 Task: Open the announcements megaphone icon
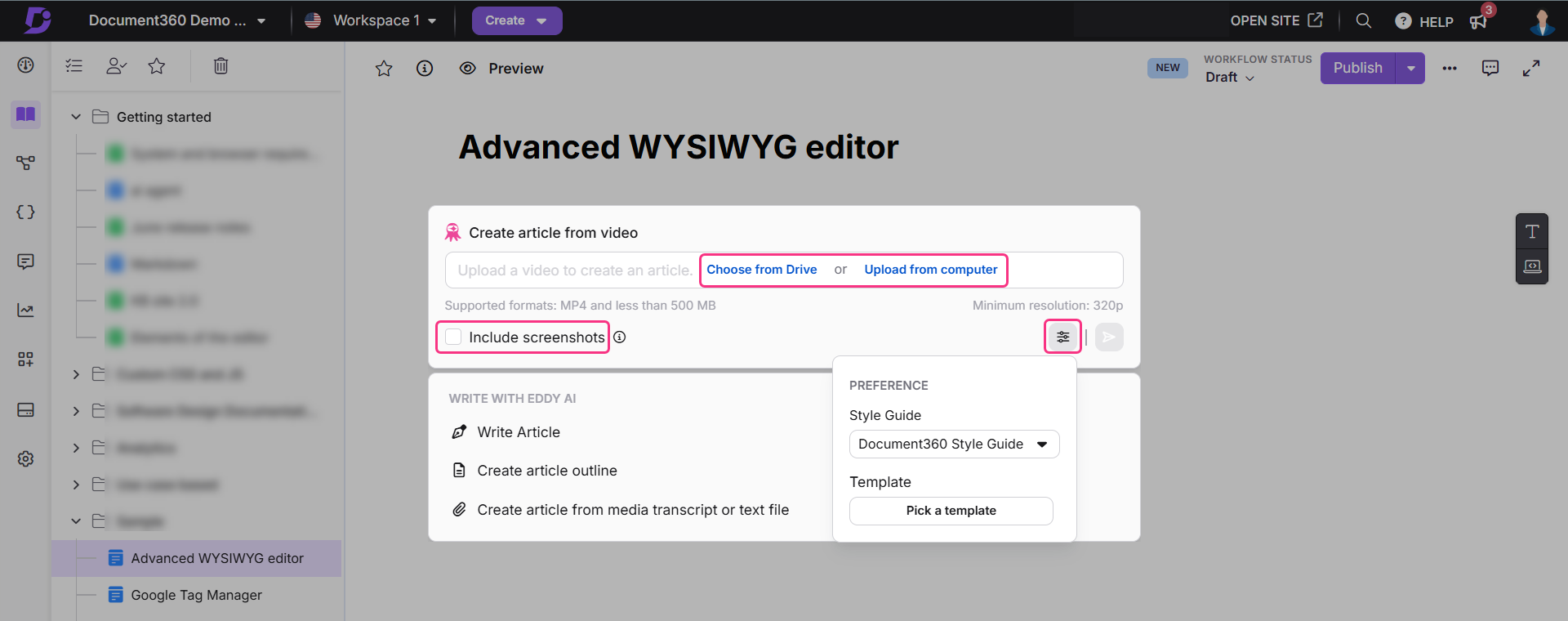tap(1478, 22)
